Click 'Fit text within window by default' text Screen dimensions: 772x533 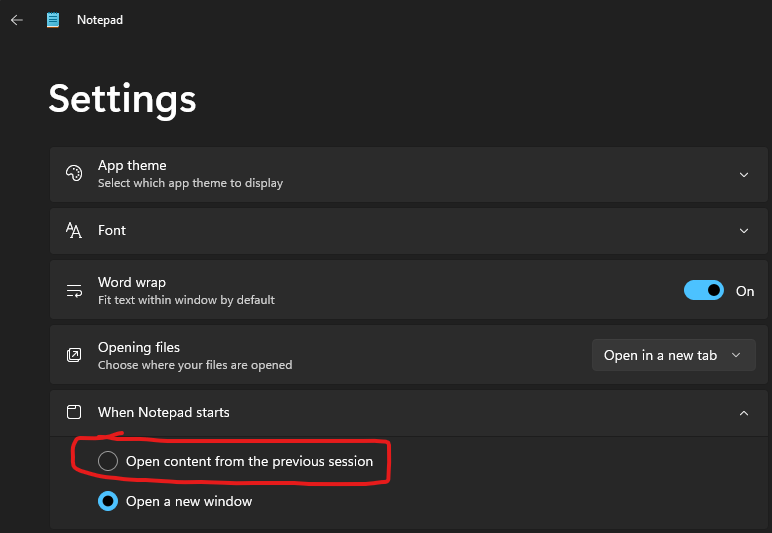click(x=186, y=300)
